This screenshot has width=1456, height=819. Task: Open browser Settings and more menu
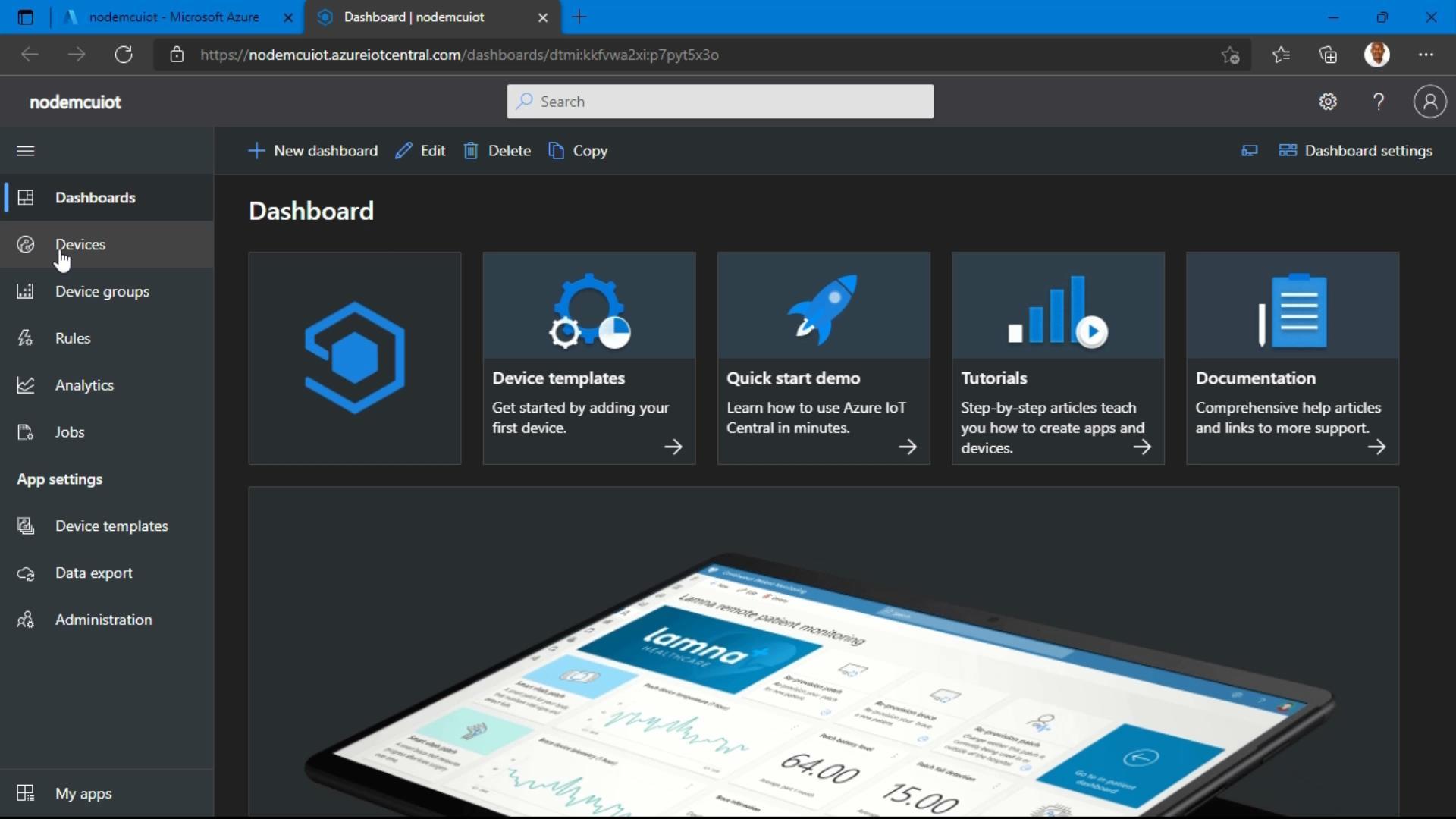click(1426, 55)
